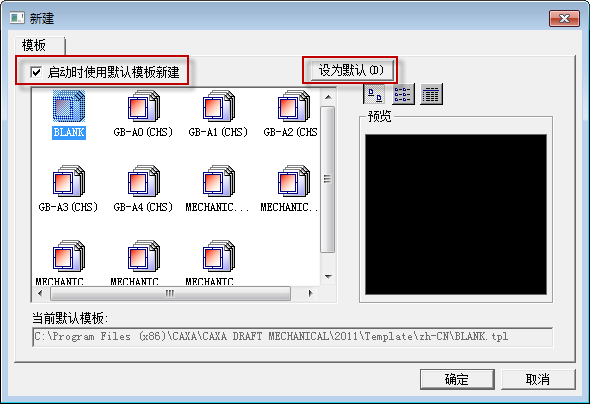Click the current default template path field
This screenshot has width=590, height=404.
click(x=293, y=337)
